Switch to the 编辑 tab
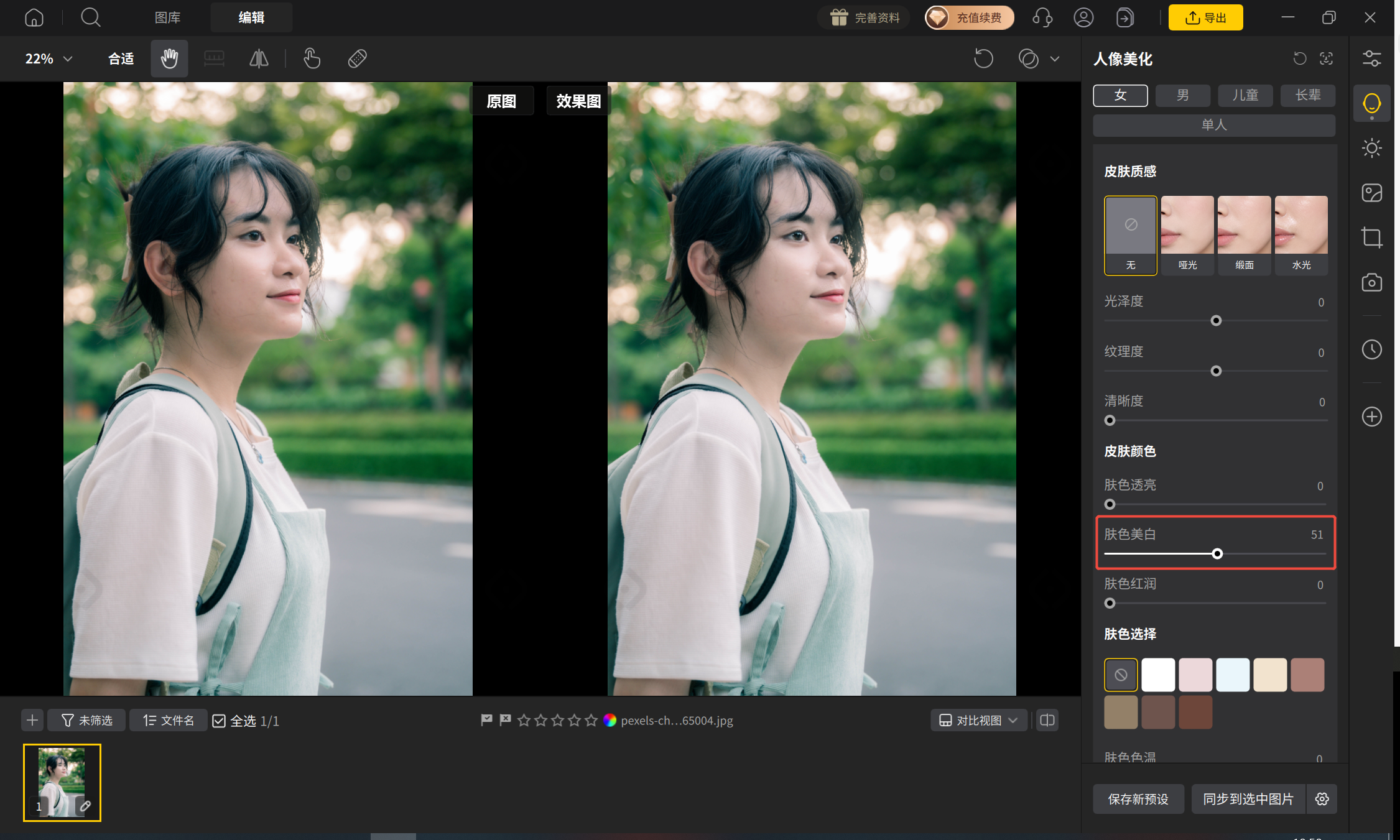The image size is (1400, 840). tap(251, 17)
